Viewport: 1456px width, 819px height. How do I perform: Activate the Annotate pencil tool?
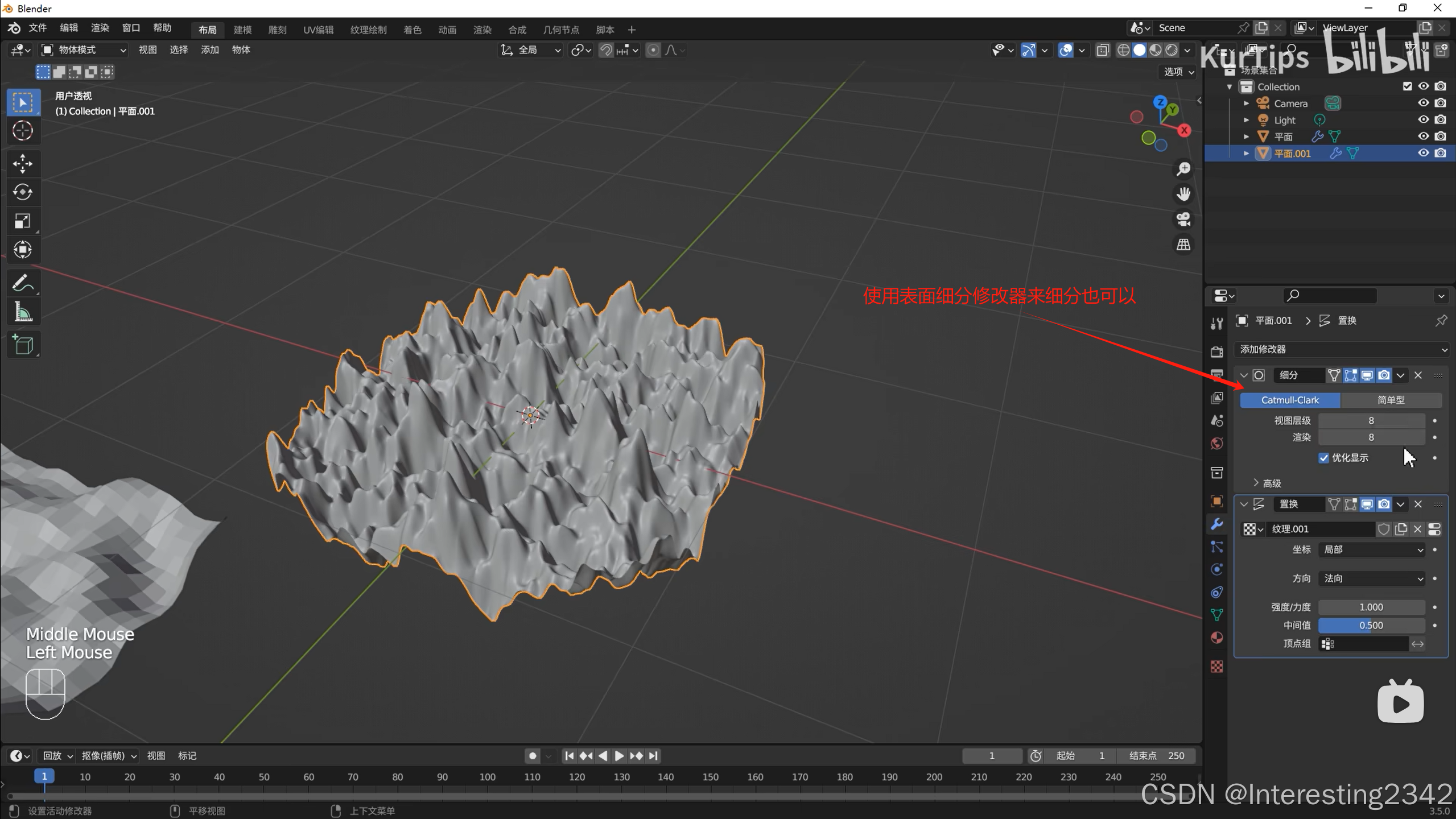click(23, 283)
